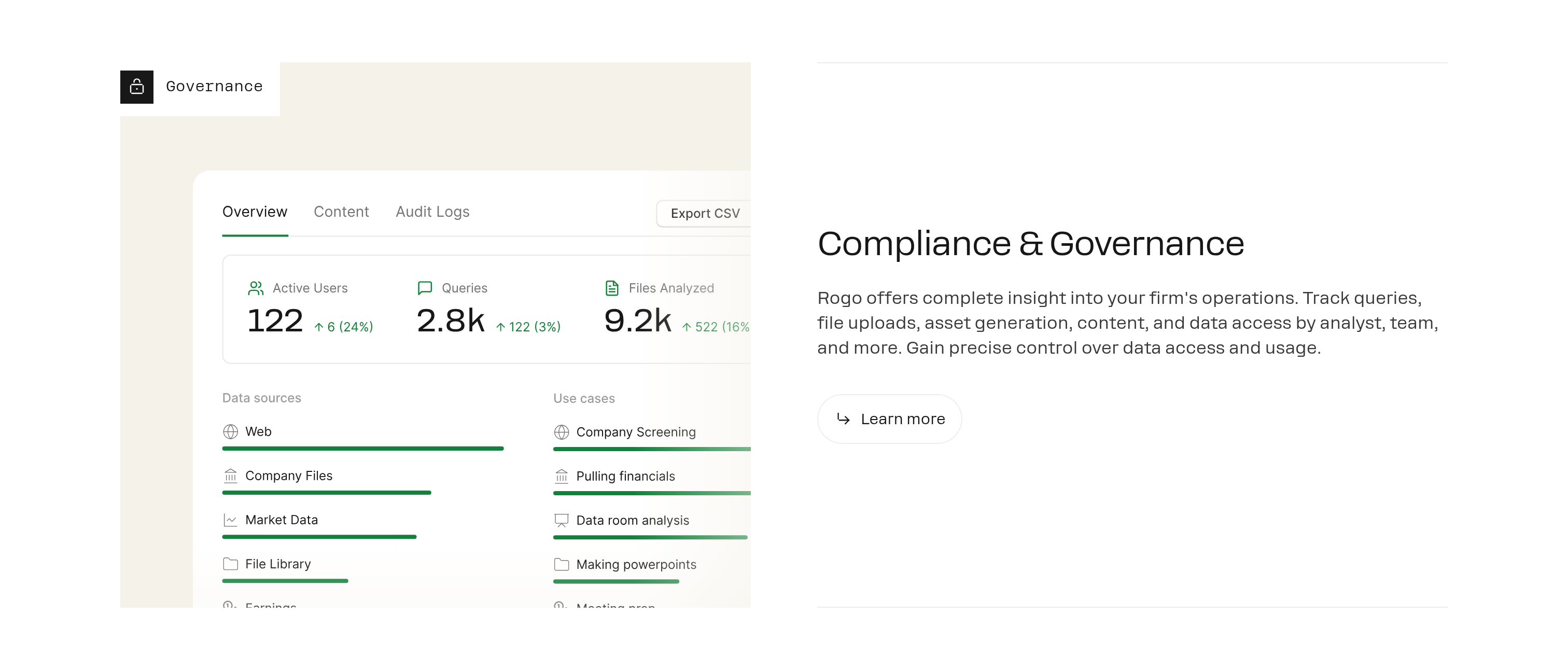Click the Pulling financials usage bar
This screenshot has height=670, width=1568.
point(652,493)
